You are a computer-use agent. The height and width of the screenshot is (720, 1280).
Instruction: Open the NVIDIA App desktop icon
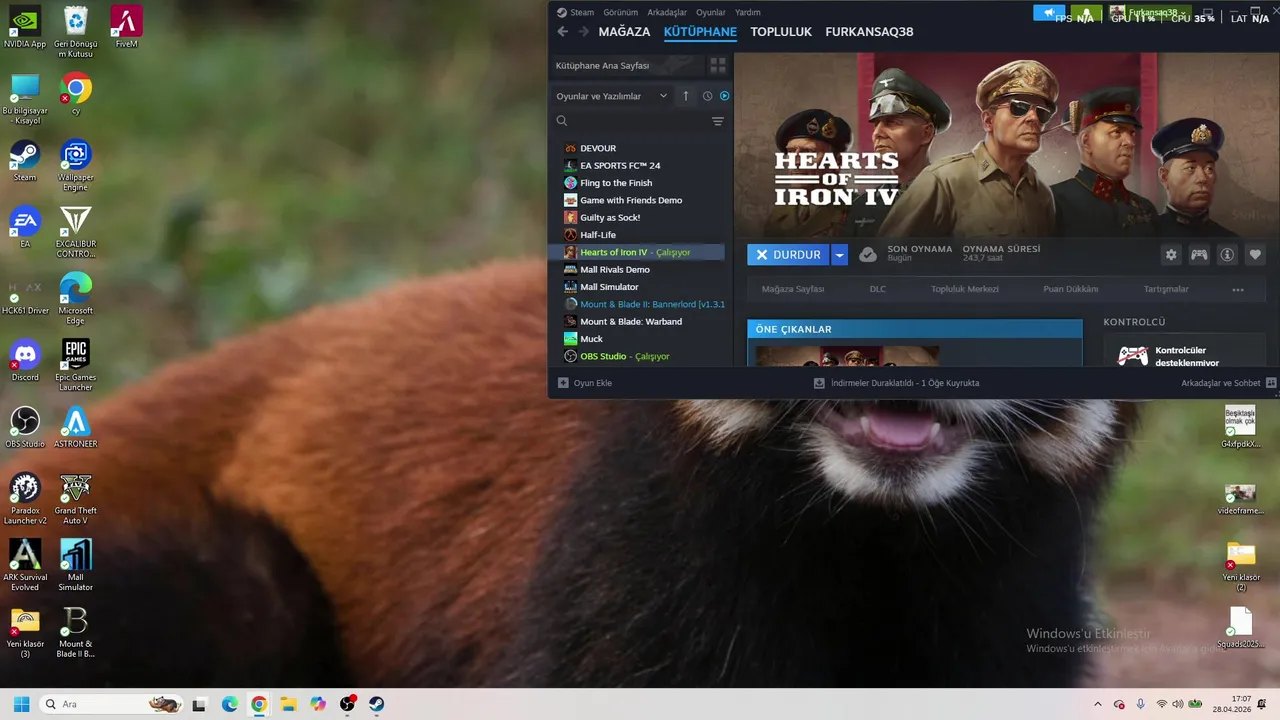[25, 28]
